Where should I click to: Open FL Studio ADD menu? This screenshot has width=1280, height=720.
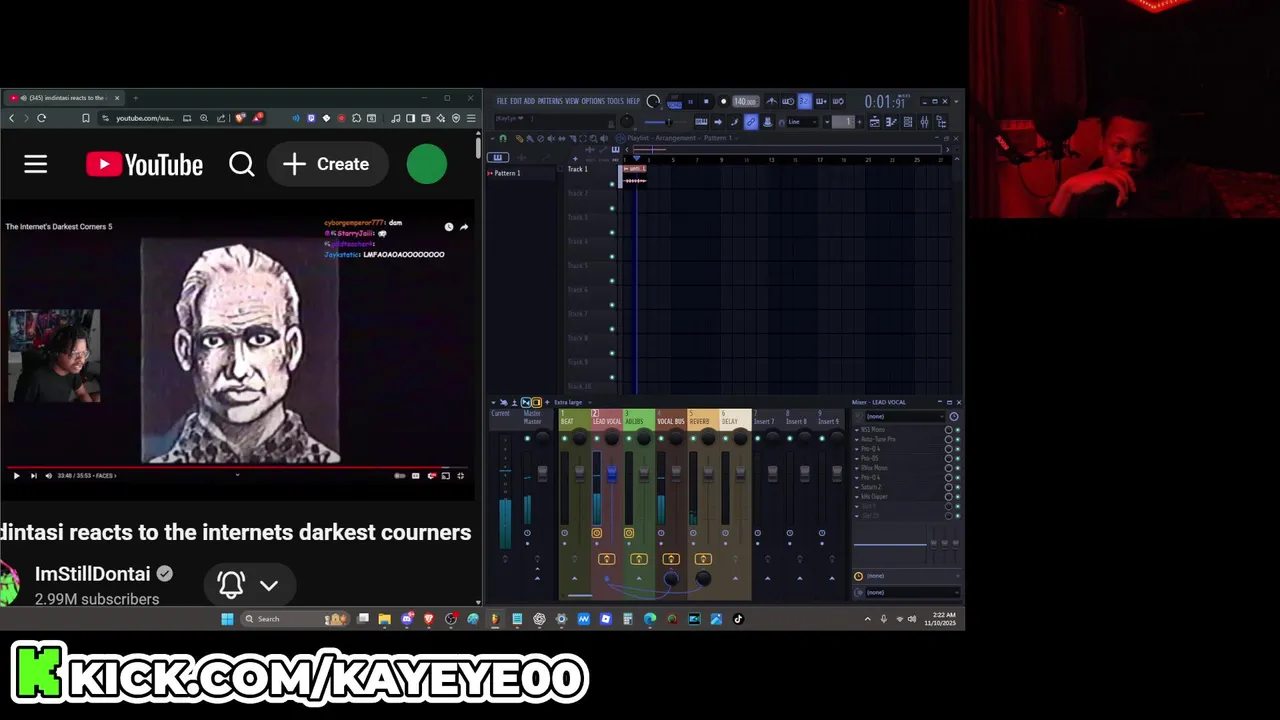tap(529, 101)
